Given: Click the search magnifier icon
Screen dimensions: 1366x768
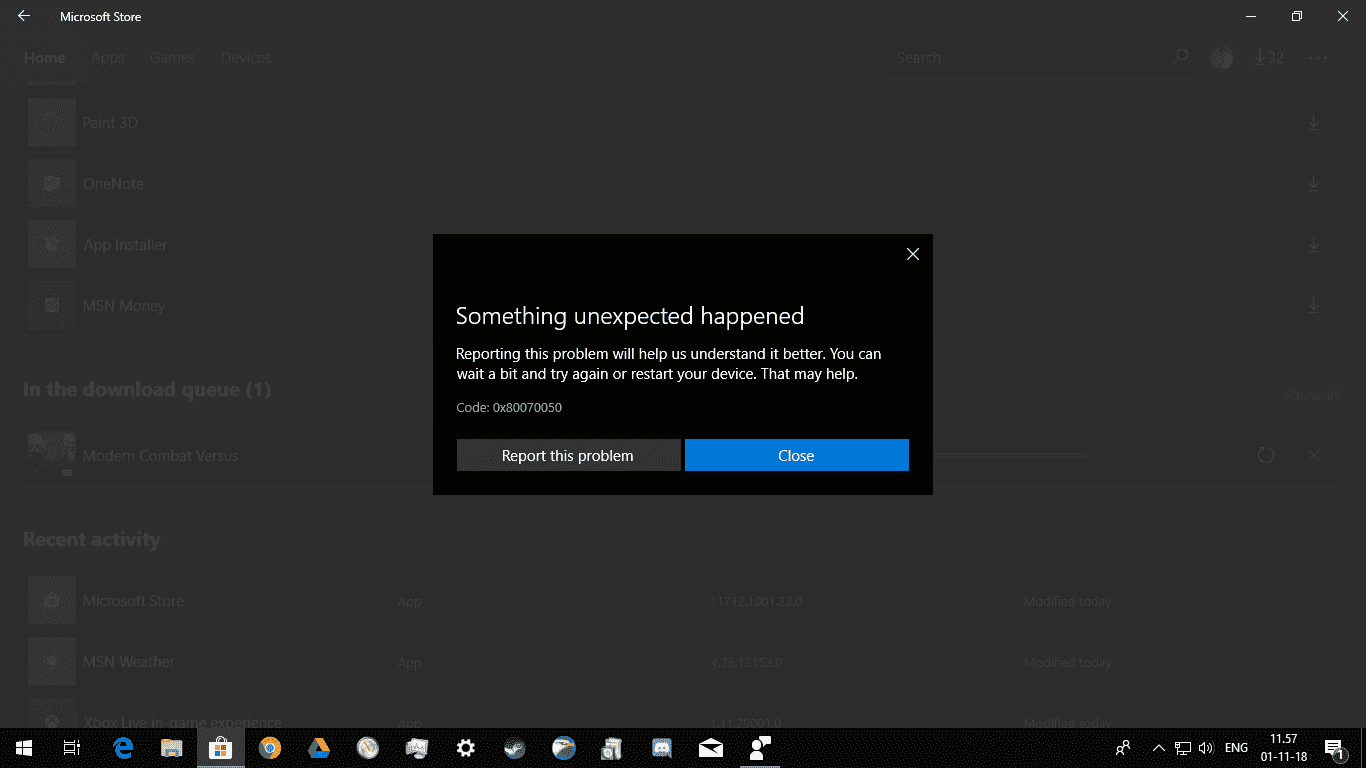Looking at the screenshot, I should (1180, 57).
